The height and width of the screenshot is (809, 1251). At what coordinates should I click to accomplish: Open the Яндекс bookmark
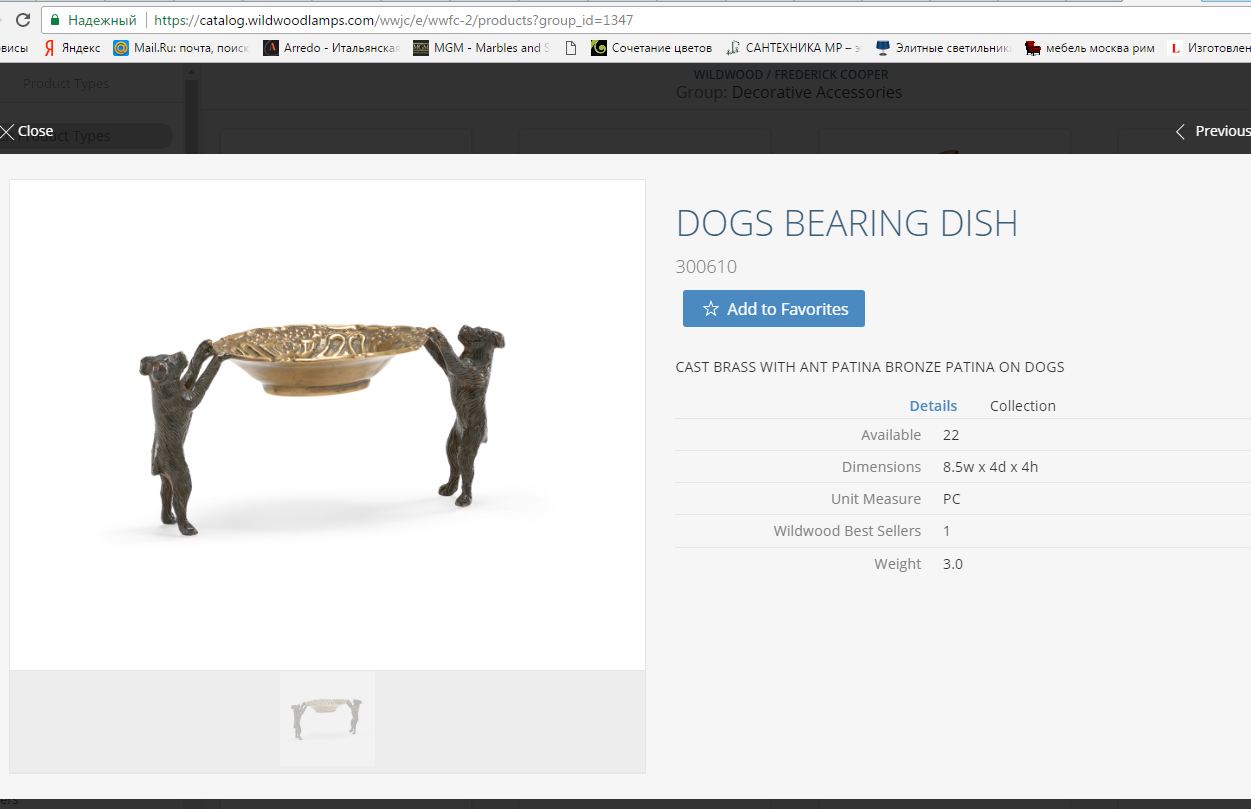72,48
